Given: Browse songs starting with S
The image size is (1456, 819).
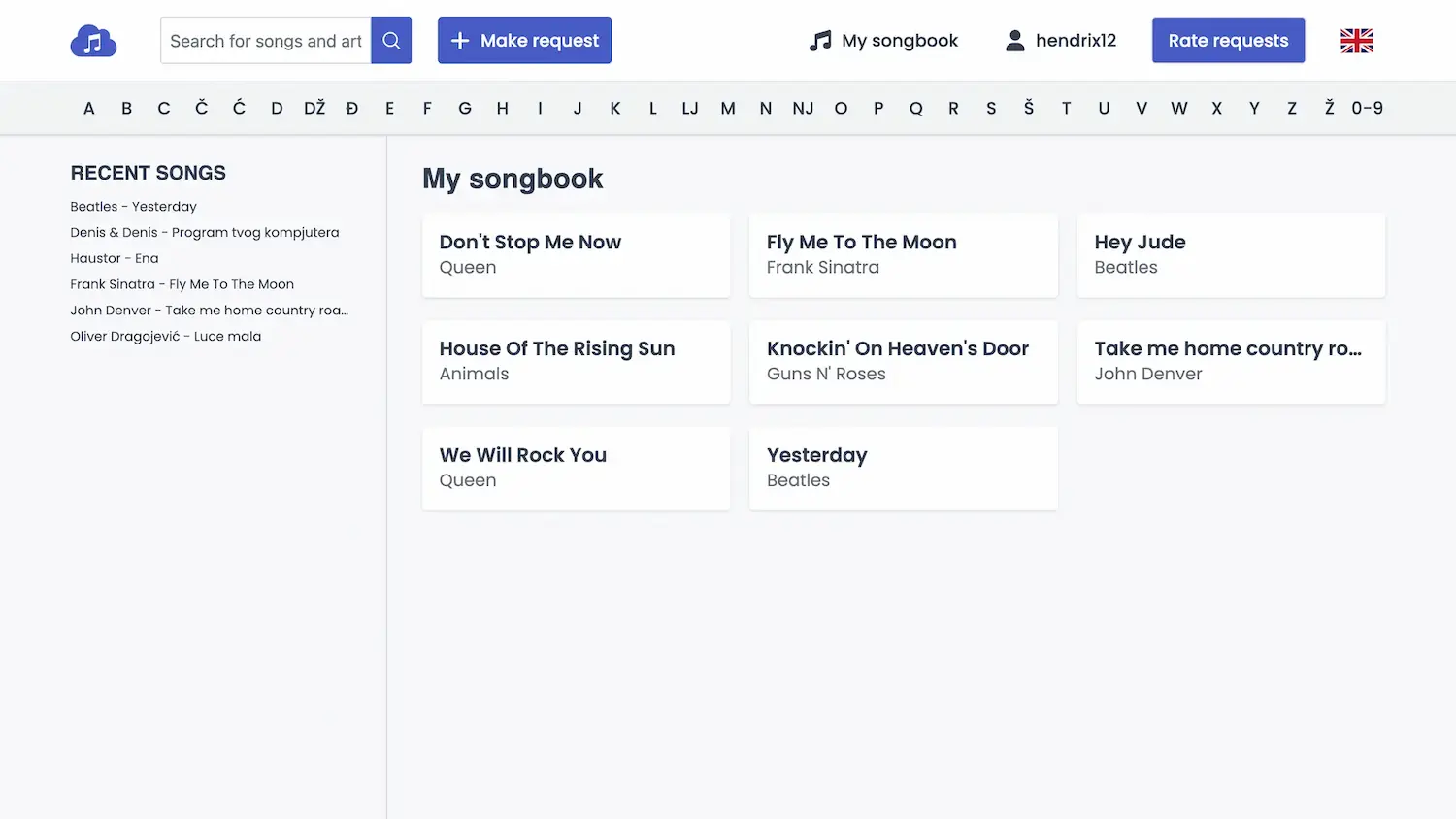Looking at the screenshot, I should 991,109.
